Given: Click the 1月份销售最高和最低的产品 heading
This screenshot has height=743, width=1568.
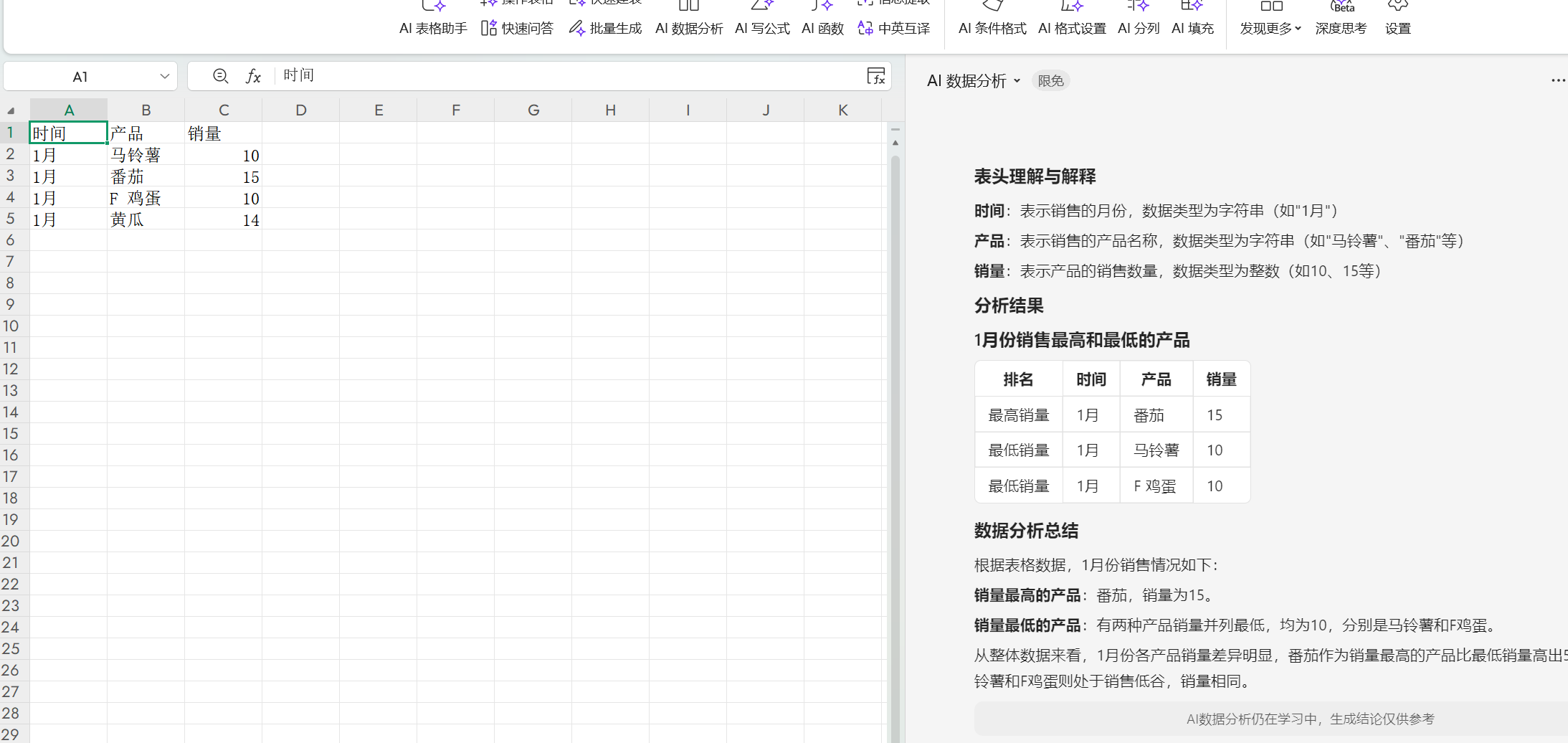Looking at the screenshot, I should click(x=1082, y=340).
